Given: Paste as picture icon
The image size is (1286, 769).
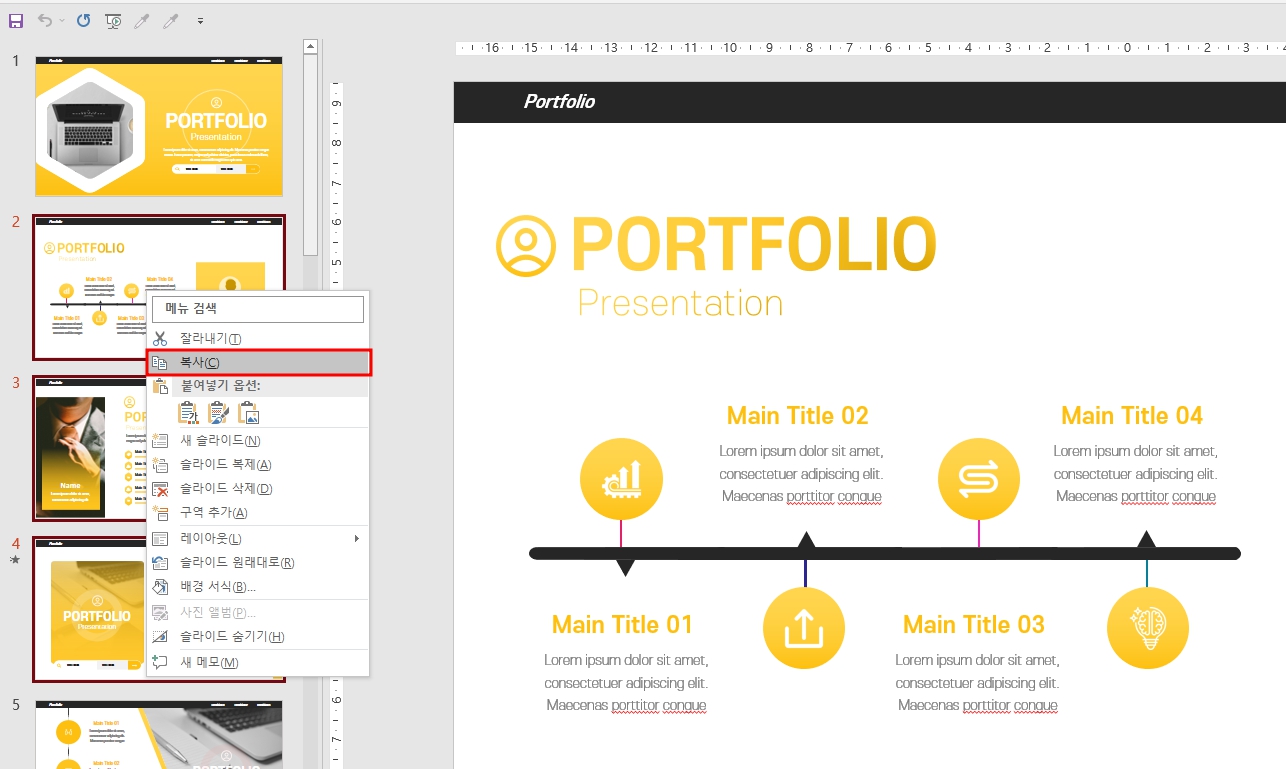Looking at the screenshot, I should click(x=249, y=412).
